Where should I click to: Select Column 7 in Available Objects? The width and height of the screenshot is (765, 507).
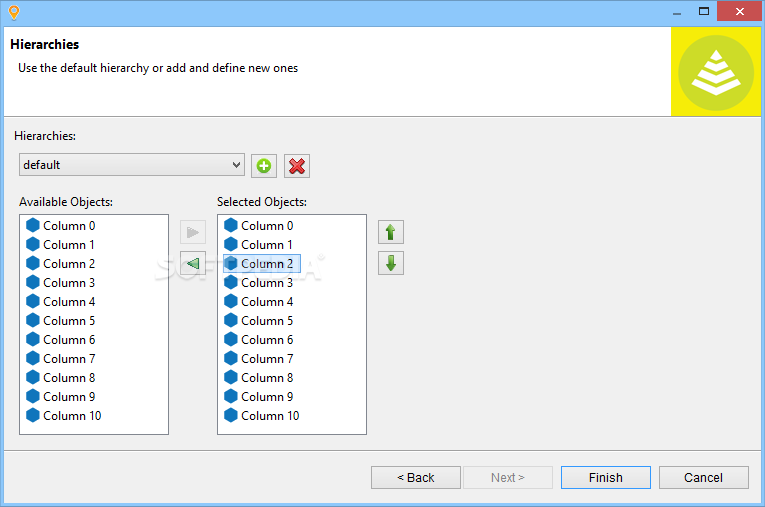click(x=61, y=359)
